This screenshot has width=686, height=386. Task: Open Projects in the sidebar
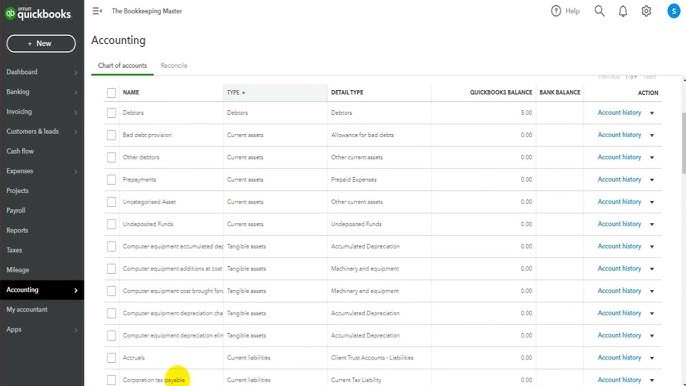17,191
